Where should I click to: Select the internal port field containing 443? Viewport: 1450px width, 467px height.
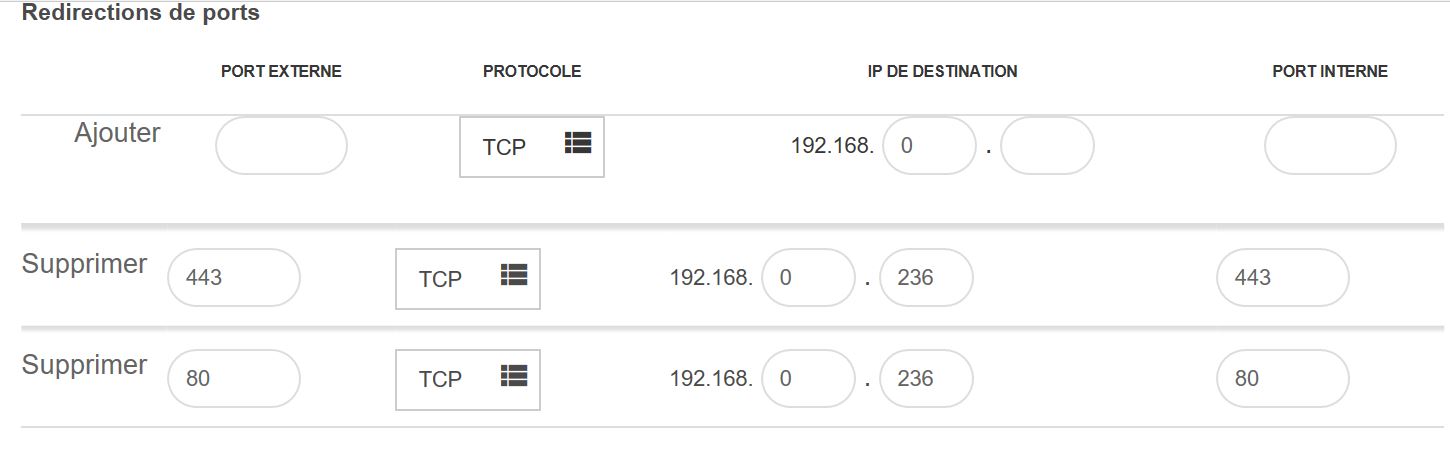pos(1283,277)
